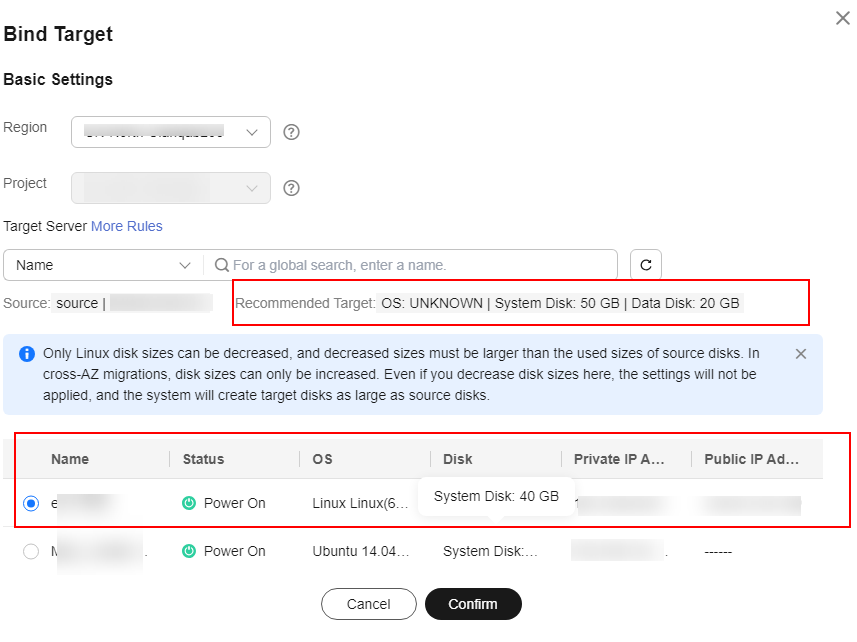The image size is (857, 642).
Task: Expand the Region dropdown
Action: 171,132
